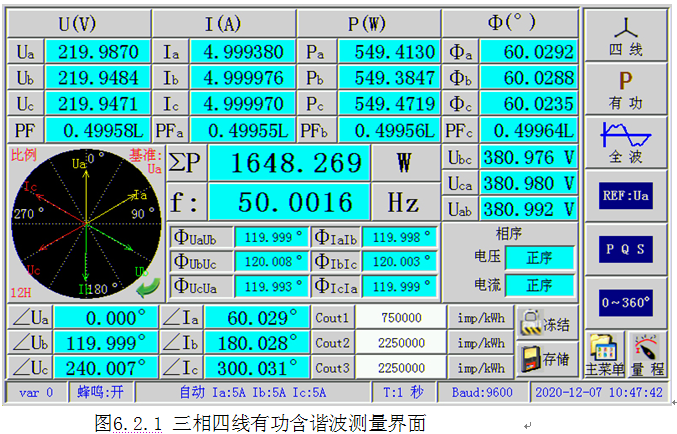This screenshot has height=434, width=677.
Task: Select the Cout3 value 2250000
Action: (x=401, y=368)
